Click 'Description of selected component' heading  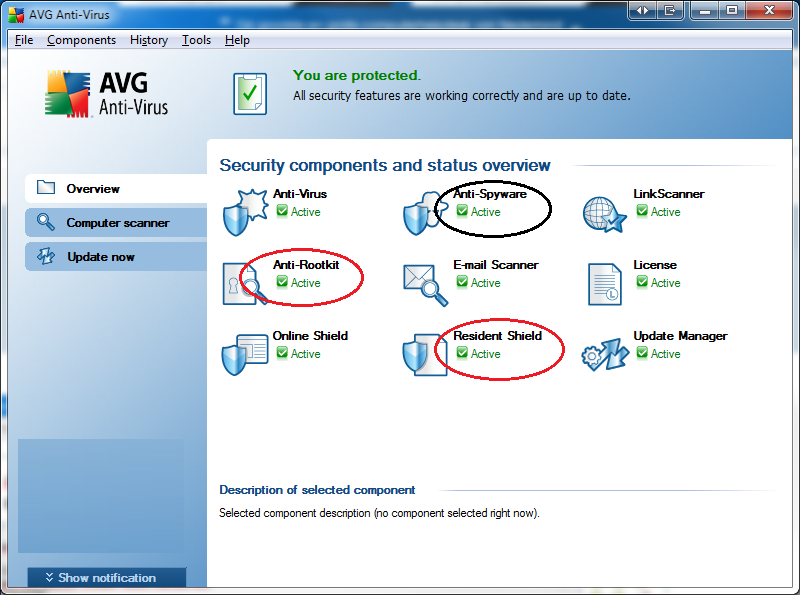[317, 490]
